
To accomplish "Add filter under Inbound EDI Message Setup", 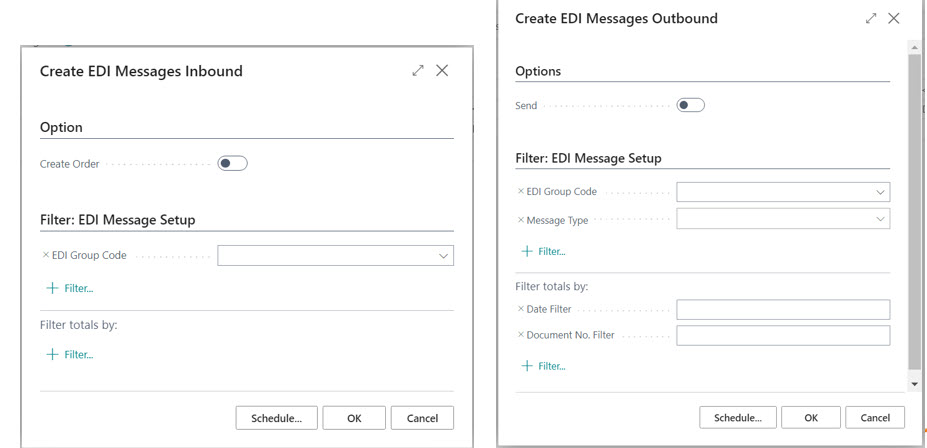I will pos(70,288).
